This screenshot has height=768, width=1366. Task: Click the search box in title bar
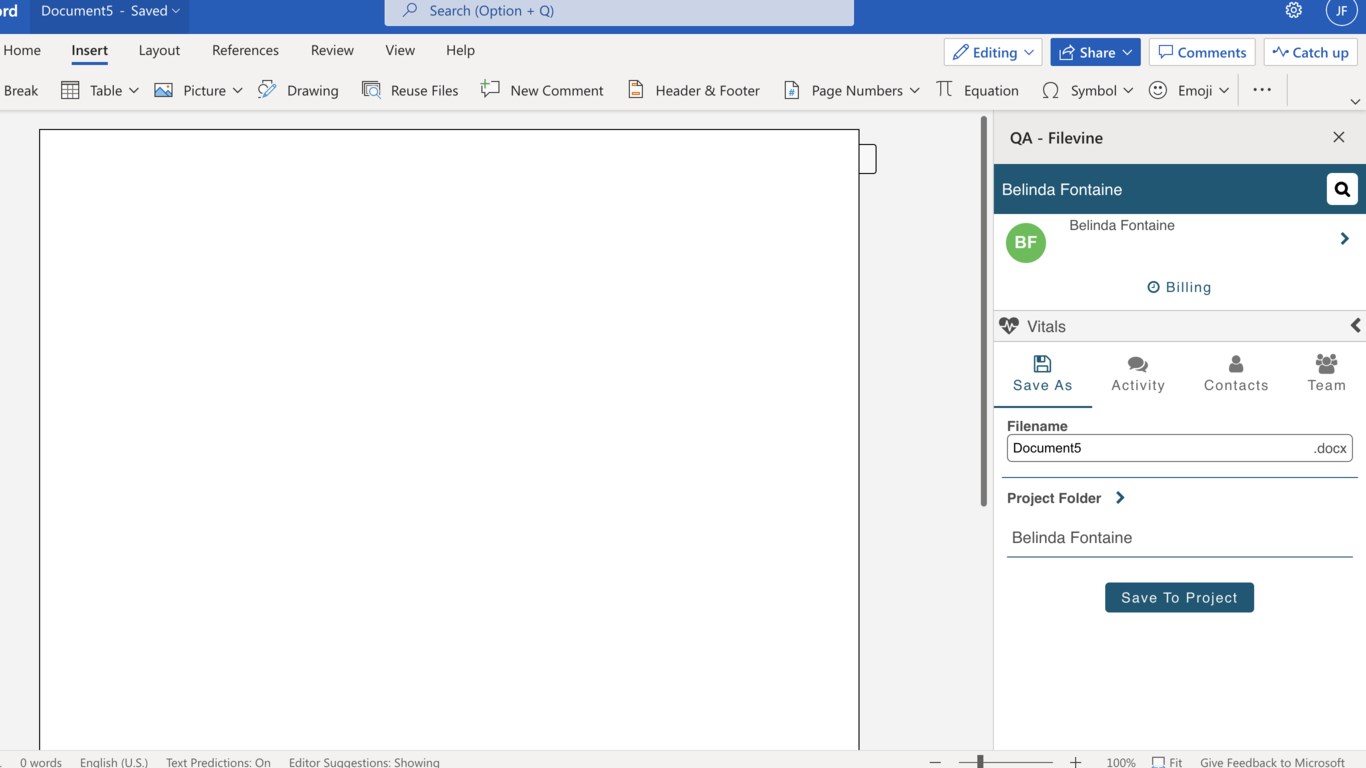[x=619, y=12]
